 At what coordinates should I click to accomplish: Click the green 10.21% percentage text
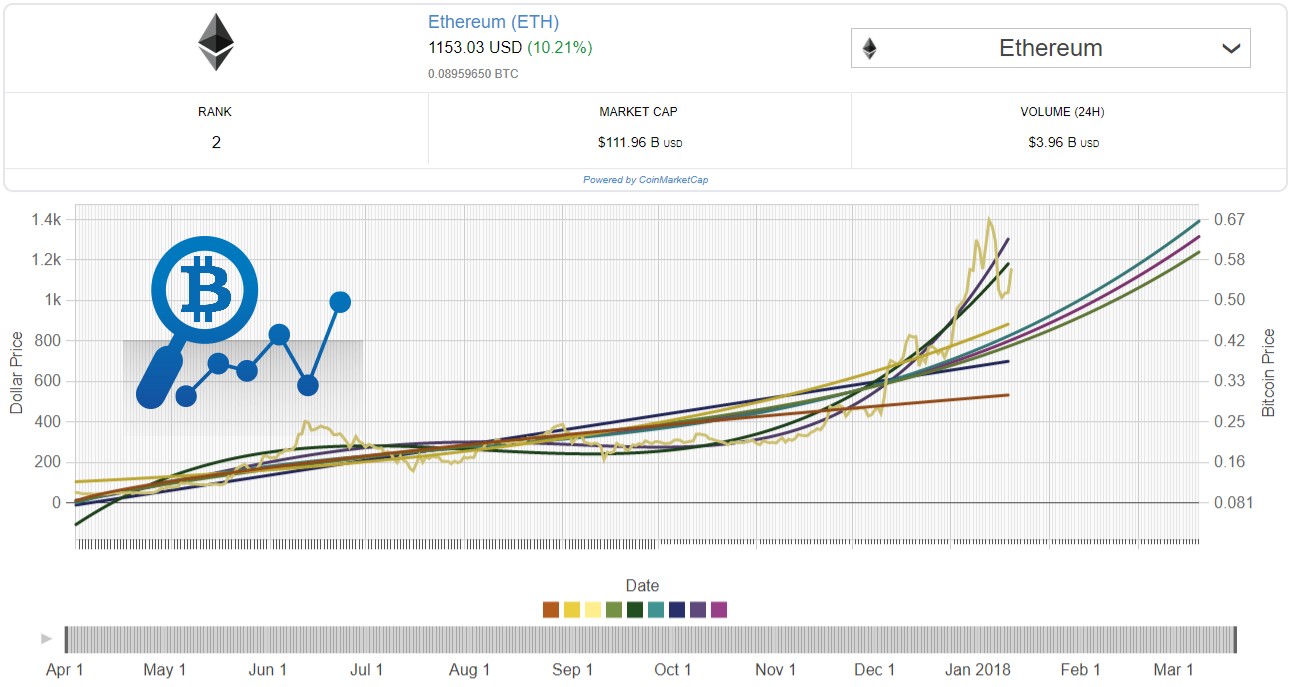pos(562,46)
